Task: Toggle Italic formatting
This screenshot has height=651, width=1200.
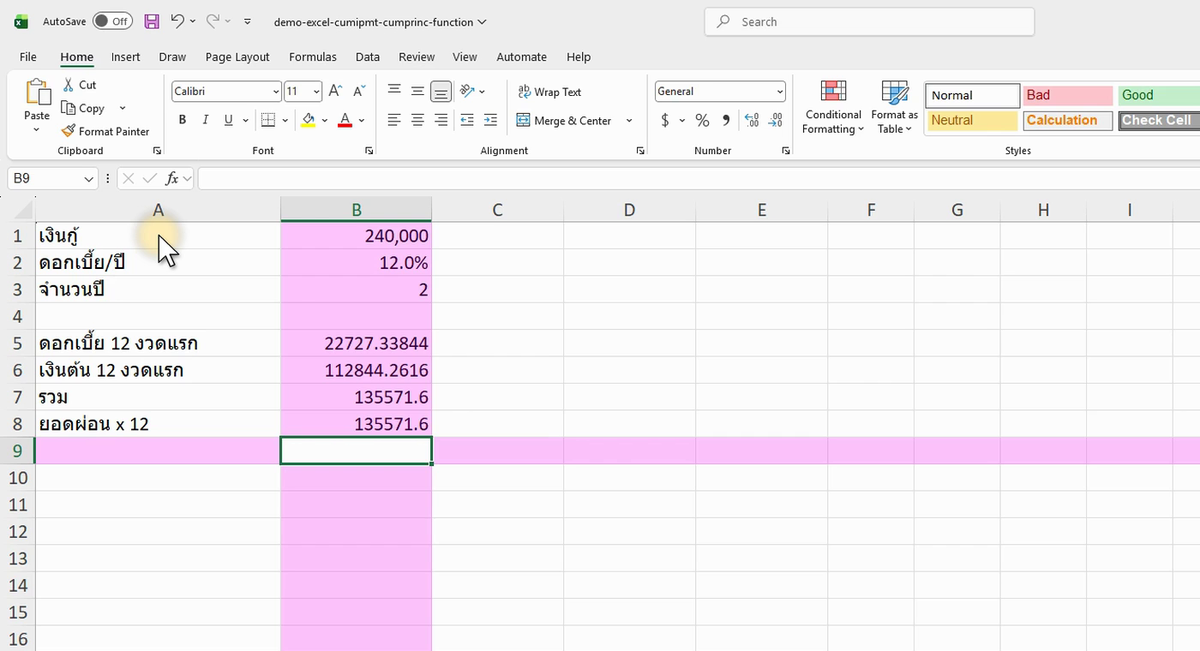Action: (205, 120)
